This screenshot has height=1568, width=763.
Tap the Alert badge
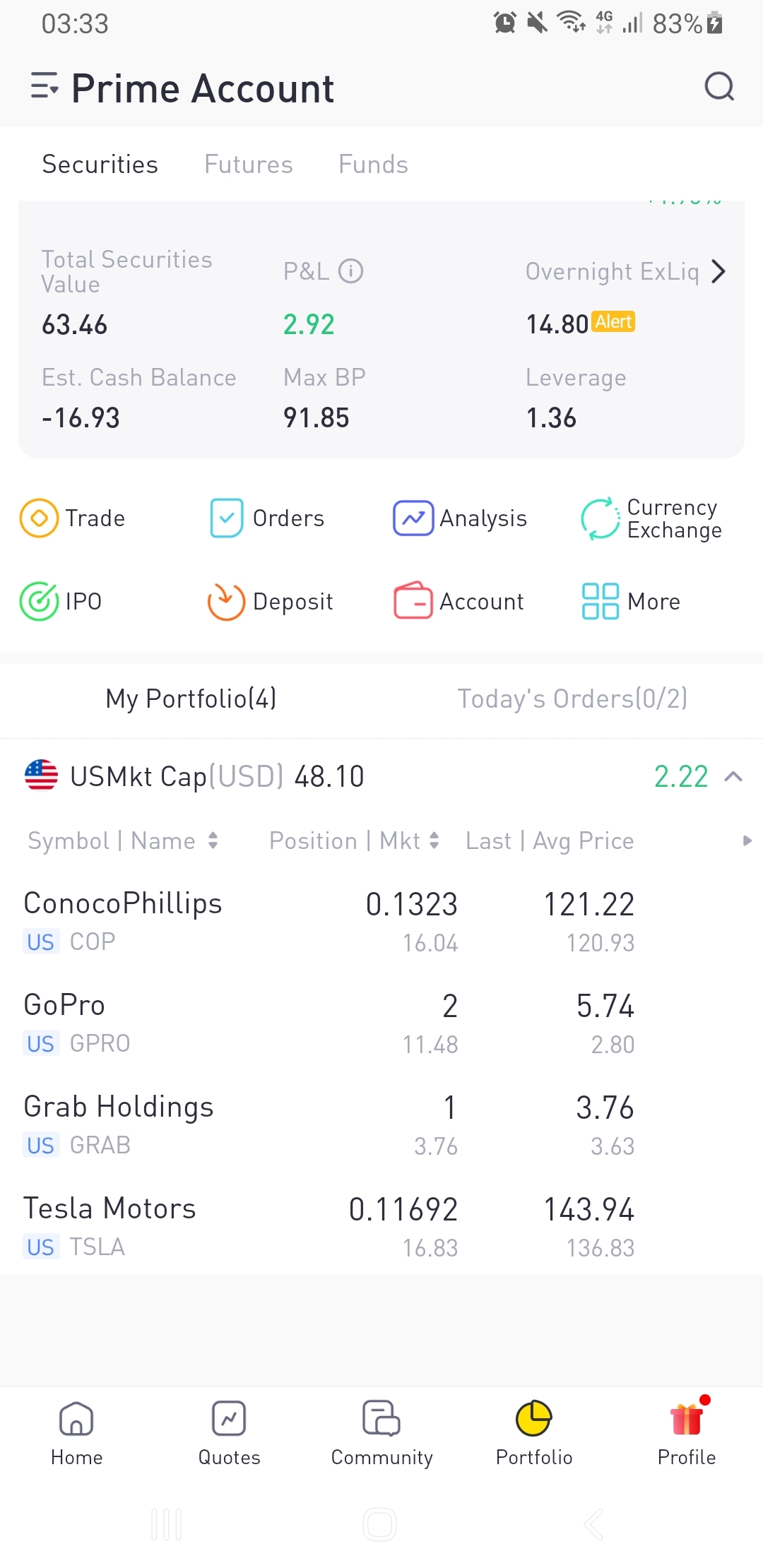(613, 322)
